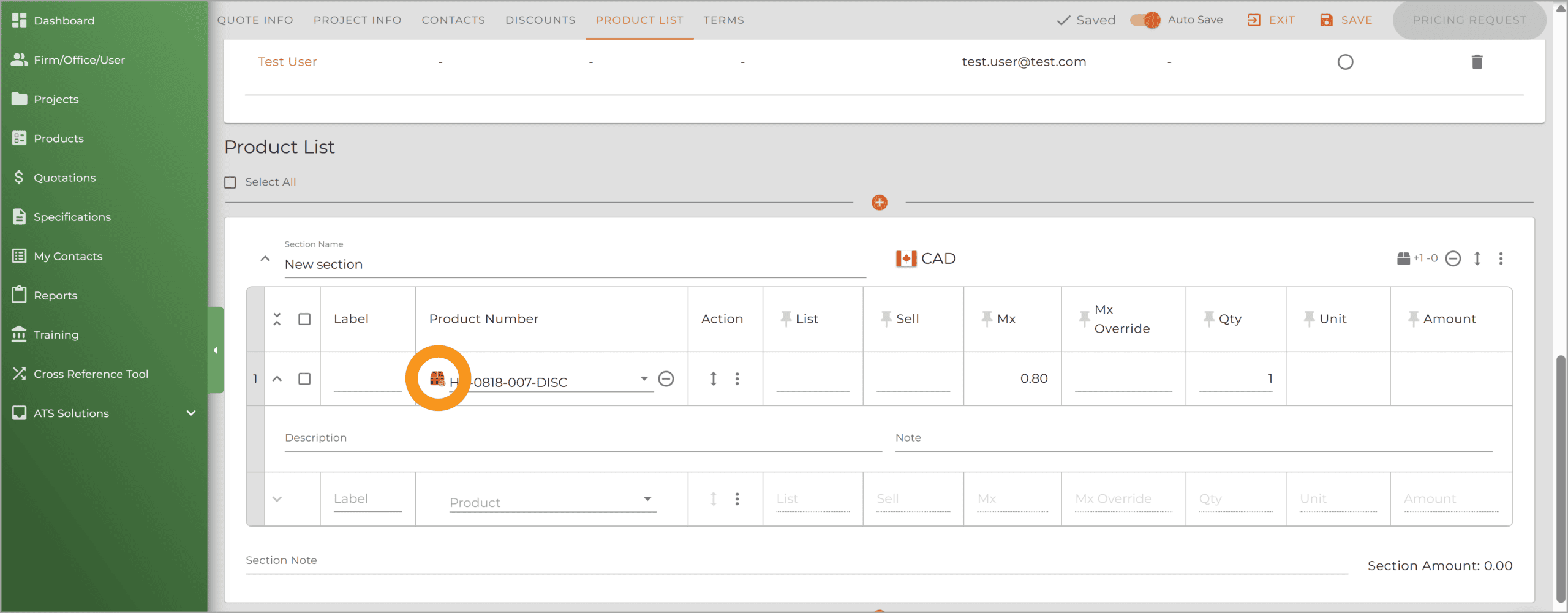The width and height of the screenshot is (1568, 613).
Task: Delete the Test User contact row
Action: (1477, 62)
